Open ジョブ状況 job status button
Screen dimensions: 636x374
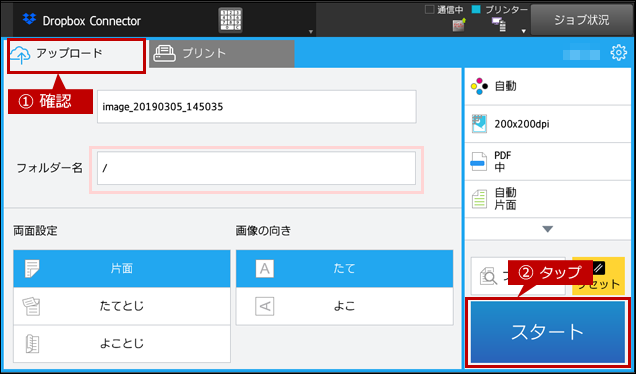point(581,20)
